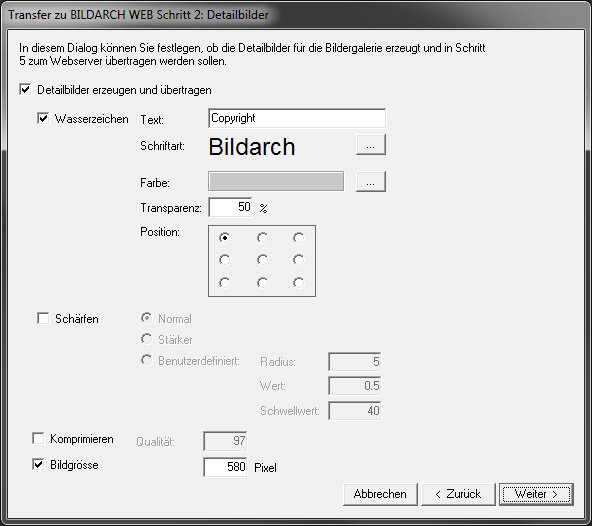Select top-right watermark position
The image size is (592, 526).
(298, 238)
